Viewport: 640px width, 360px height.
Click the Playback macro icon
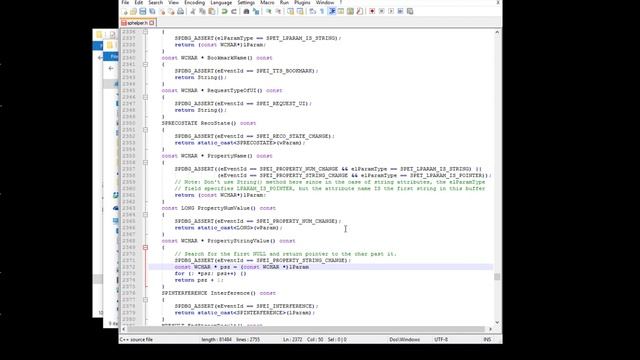(x=391, y=11)
